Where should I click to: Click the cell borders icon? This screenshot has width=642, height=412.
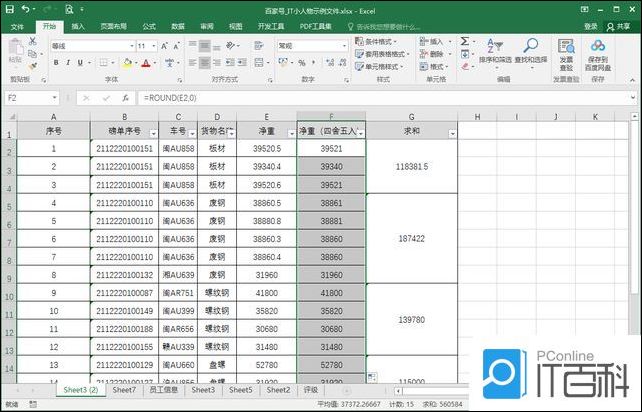click(104, 63)
